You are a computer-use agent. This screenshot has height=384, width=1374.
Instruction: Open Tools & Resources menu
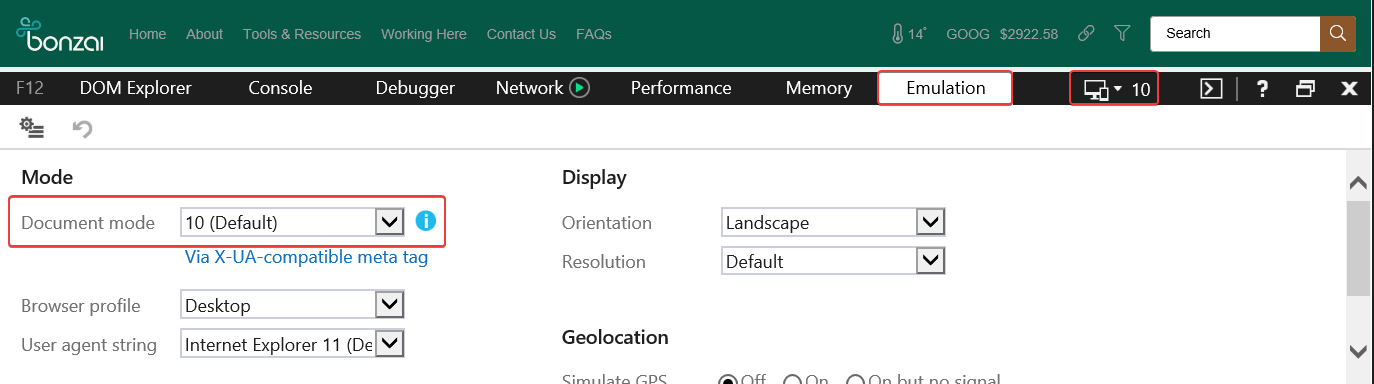[x=302, y=34]
